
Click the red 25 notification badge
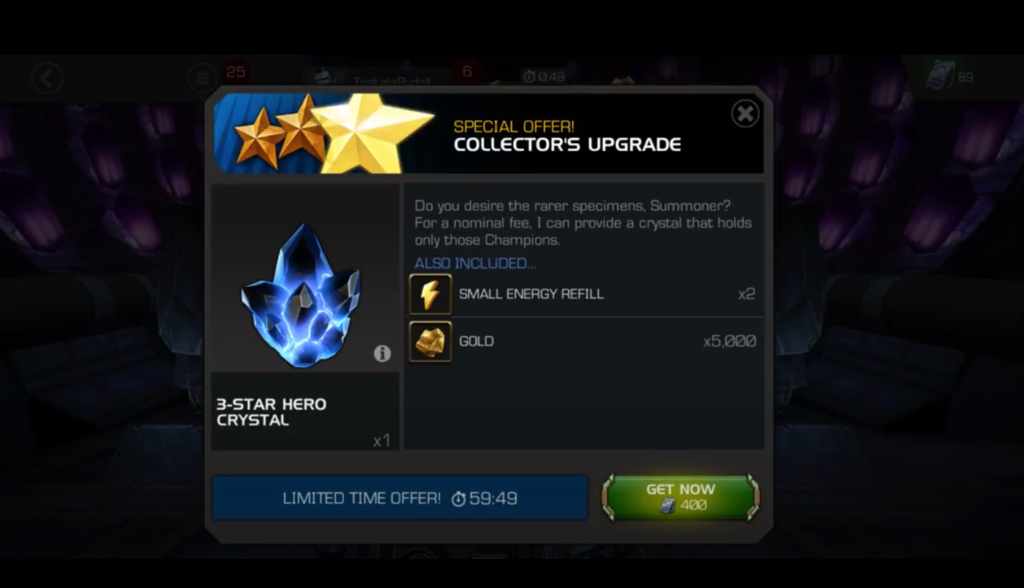pos(236,72)
